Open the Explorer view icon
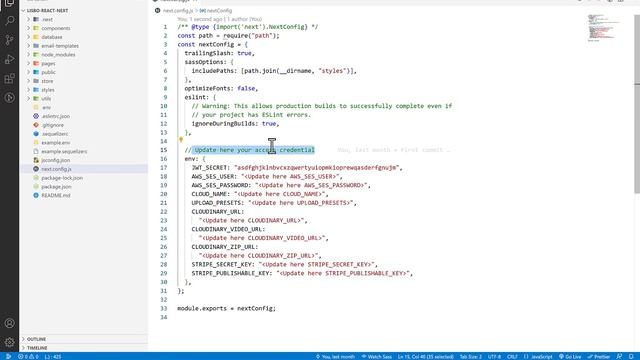This screenshot has height=360, width=640. tap(9, 3)
